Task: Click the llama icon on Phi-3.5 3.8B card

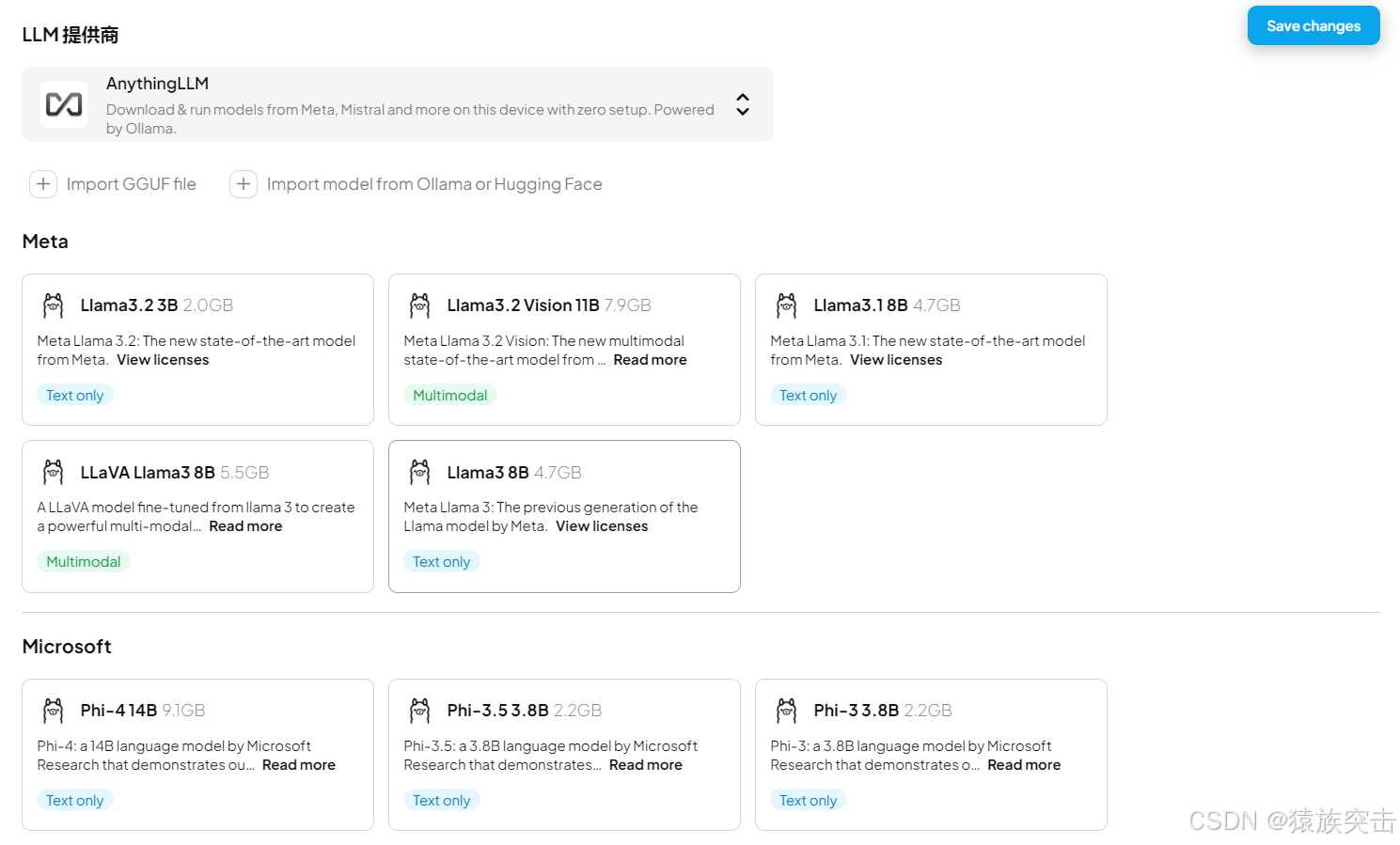Action: point(420,711)
